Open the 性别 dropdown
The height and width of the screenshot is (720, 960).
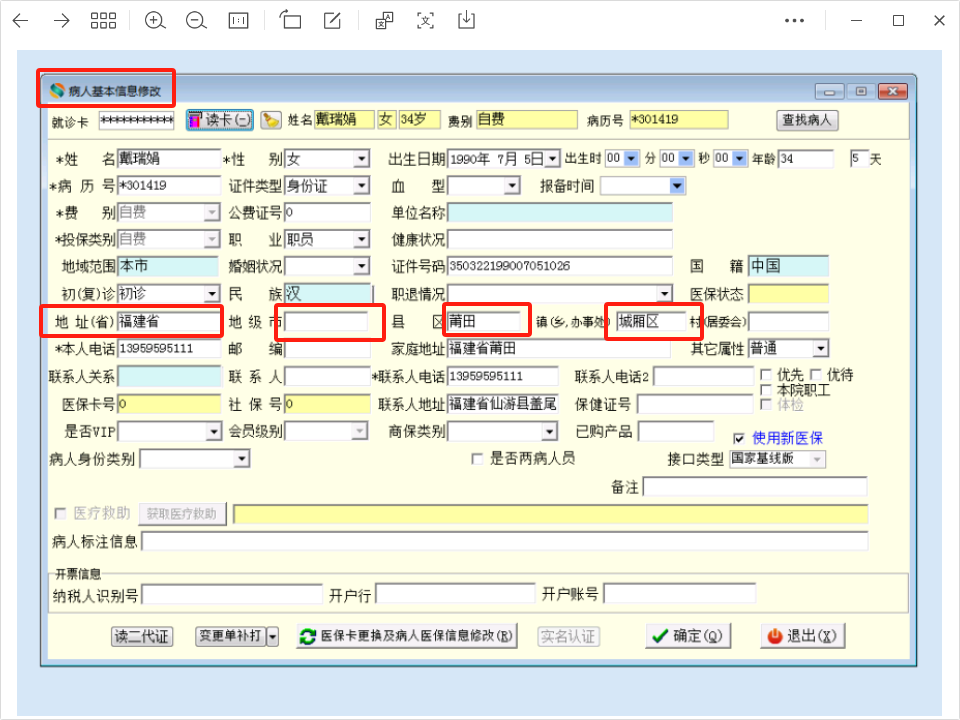362,159
